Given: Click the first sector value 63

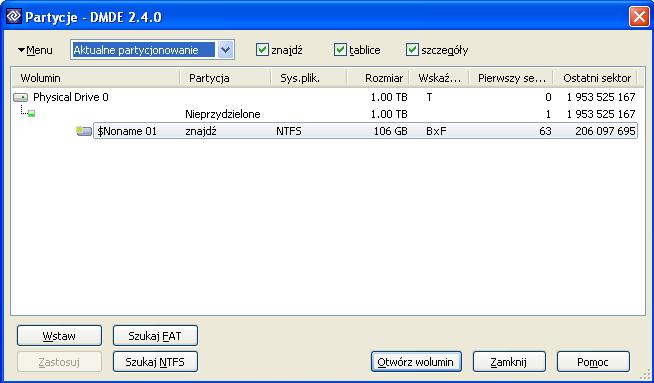Looking at the screenshot, I should click(x=545, y=131).
